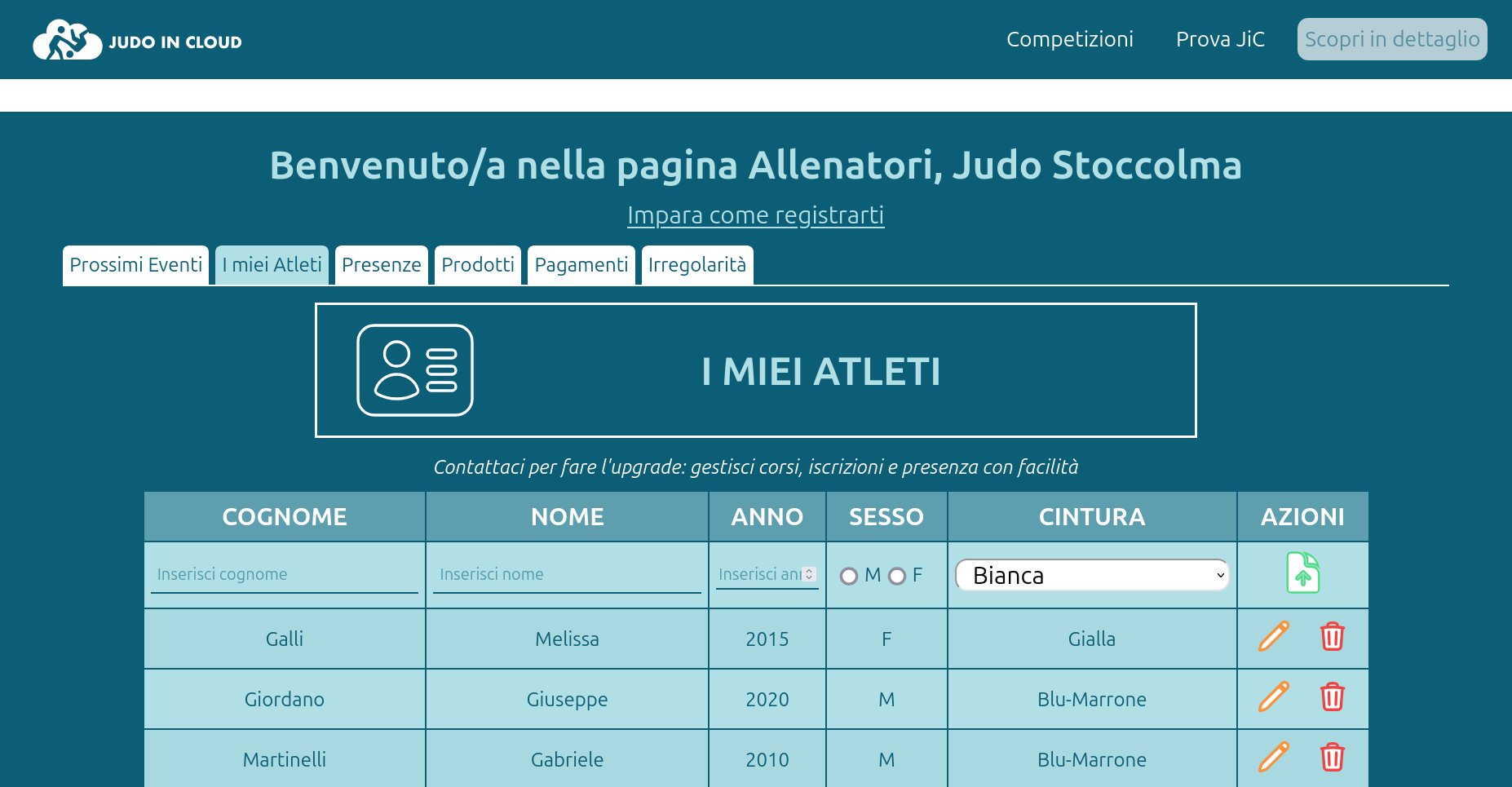Select the F sex radio button
Image resolution: width=1512 pixels, height=787 pixels.
[897, 577]
